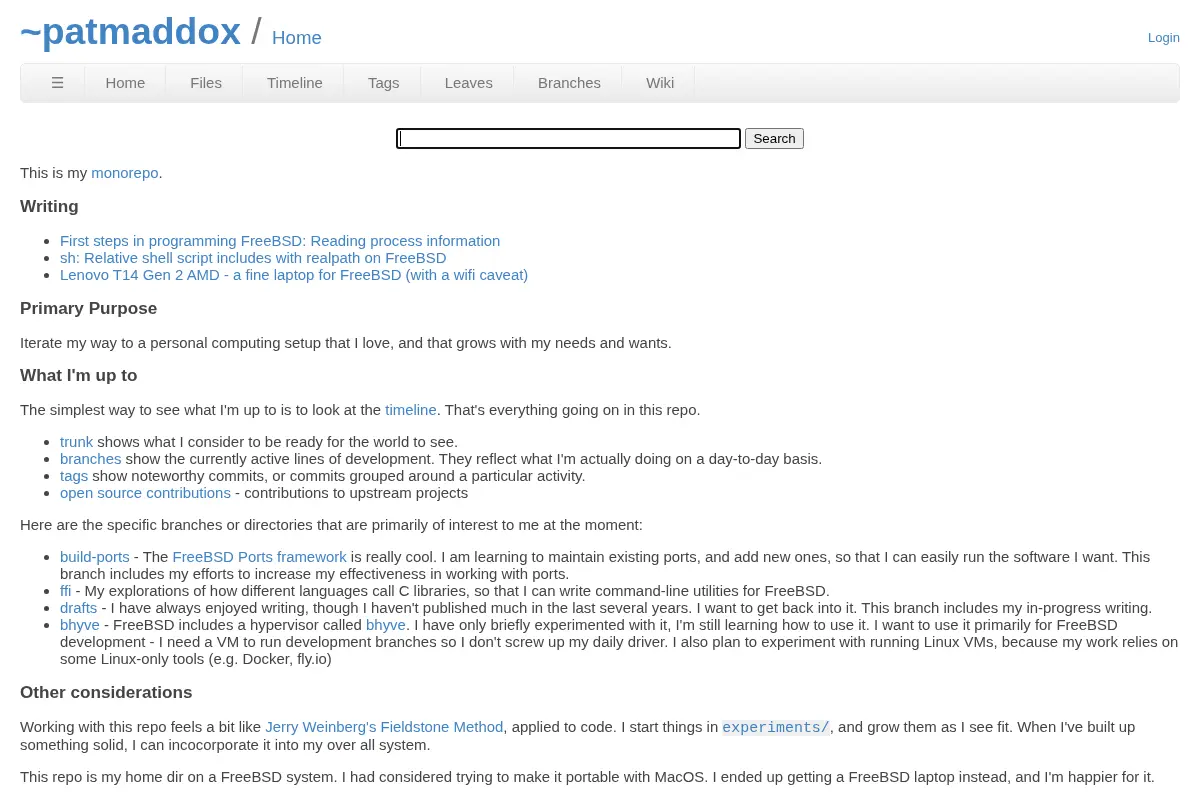Click the What I'm up to heading
This screenshot has width=1200, height=800.
tap(78, 376)
